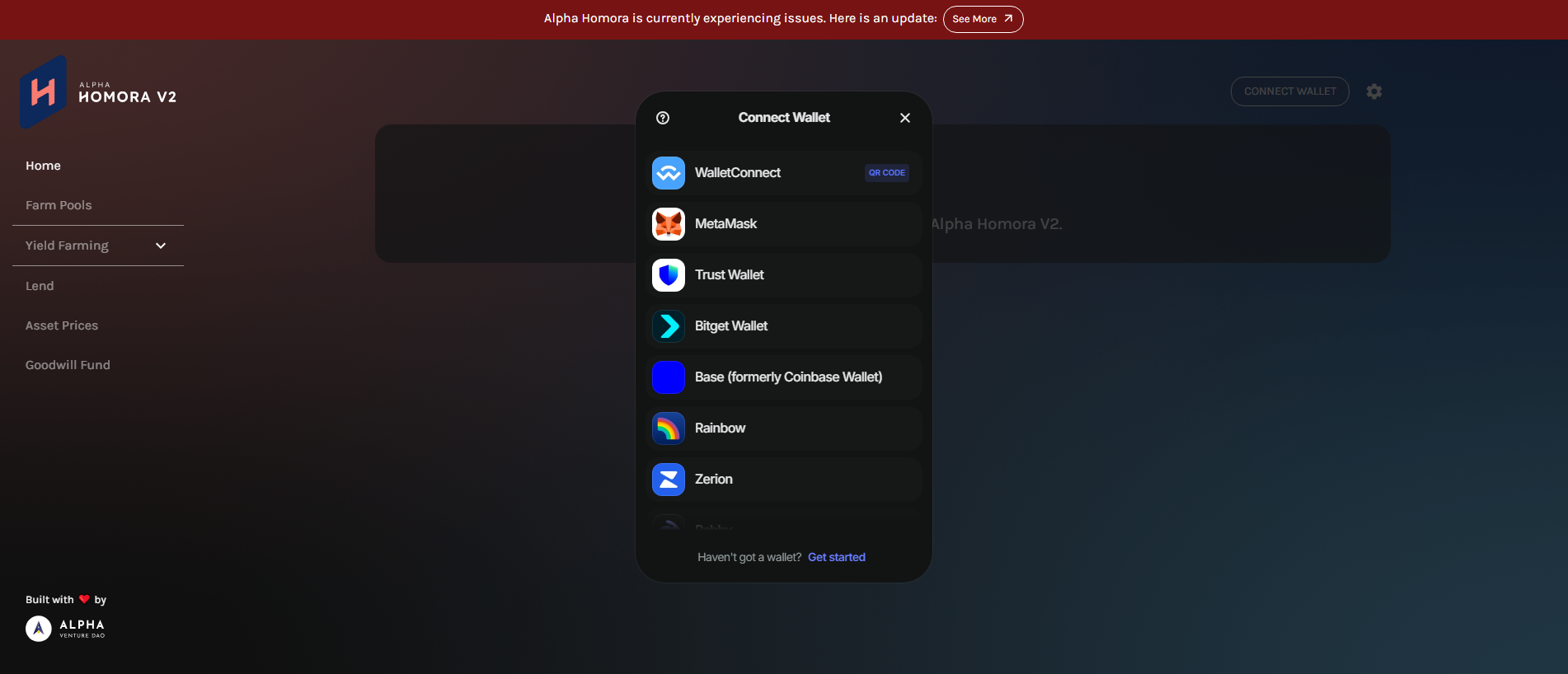Choose Base (formerly Coinbase Wallet) label
Image resolution: width=1568 pixels, height=674 pixels.
pos(788,377)
